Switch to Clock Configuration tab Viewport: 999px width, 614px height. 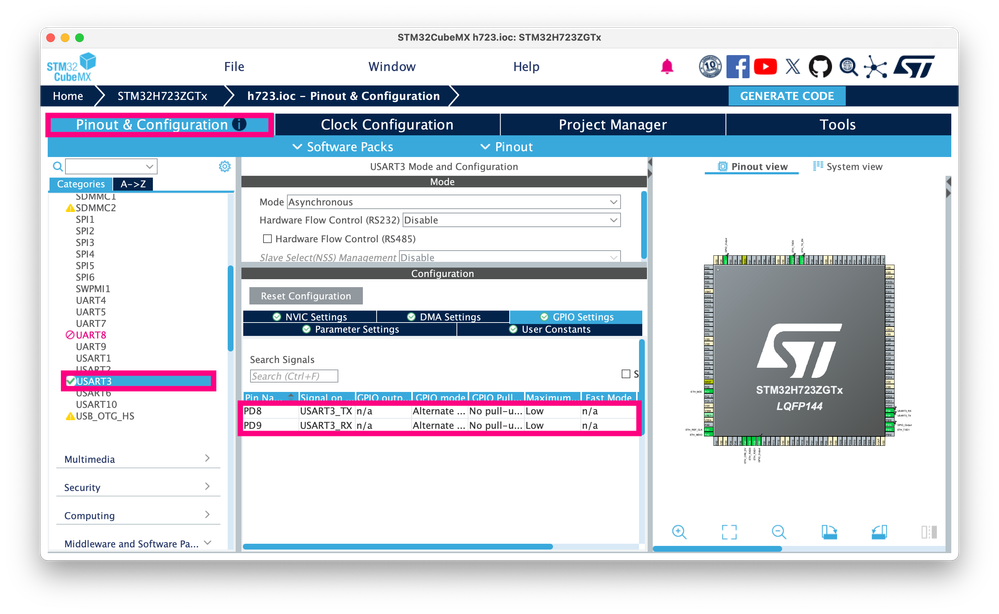[387, 125]
